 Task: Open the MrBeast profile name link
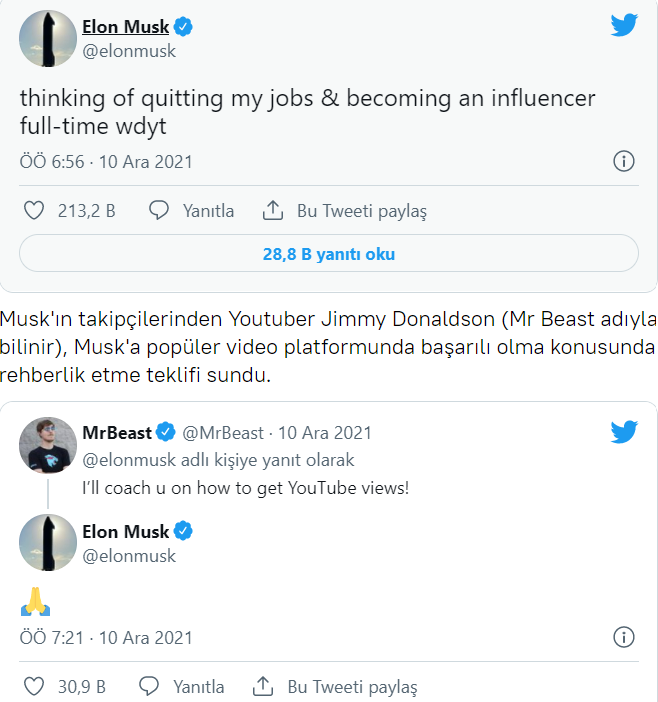pos(117,433)
